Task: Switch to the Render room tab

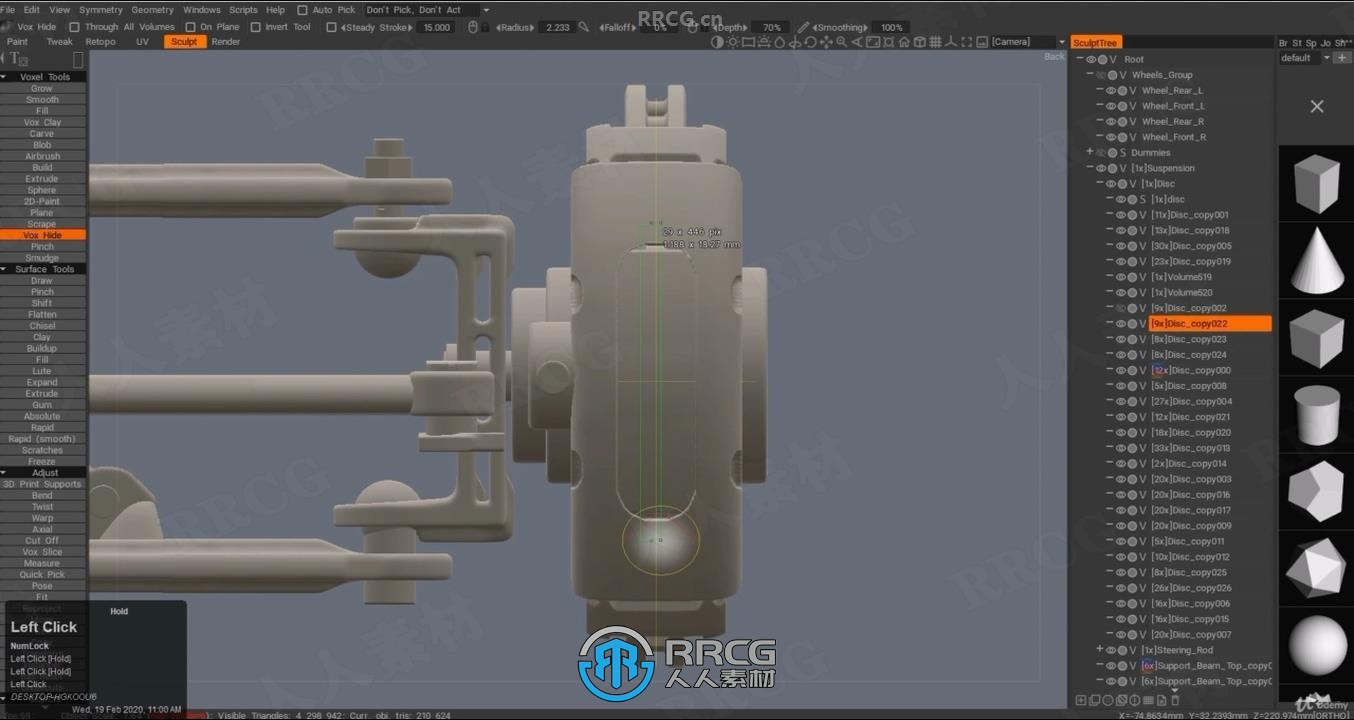Action: click(225, 42)
